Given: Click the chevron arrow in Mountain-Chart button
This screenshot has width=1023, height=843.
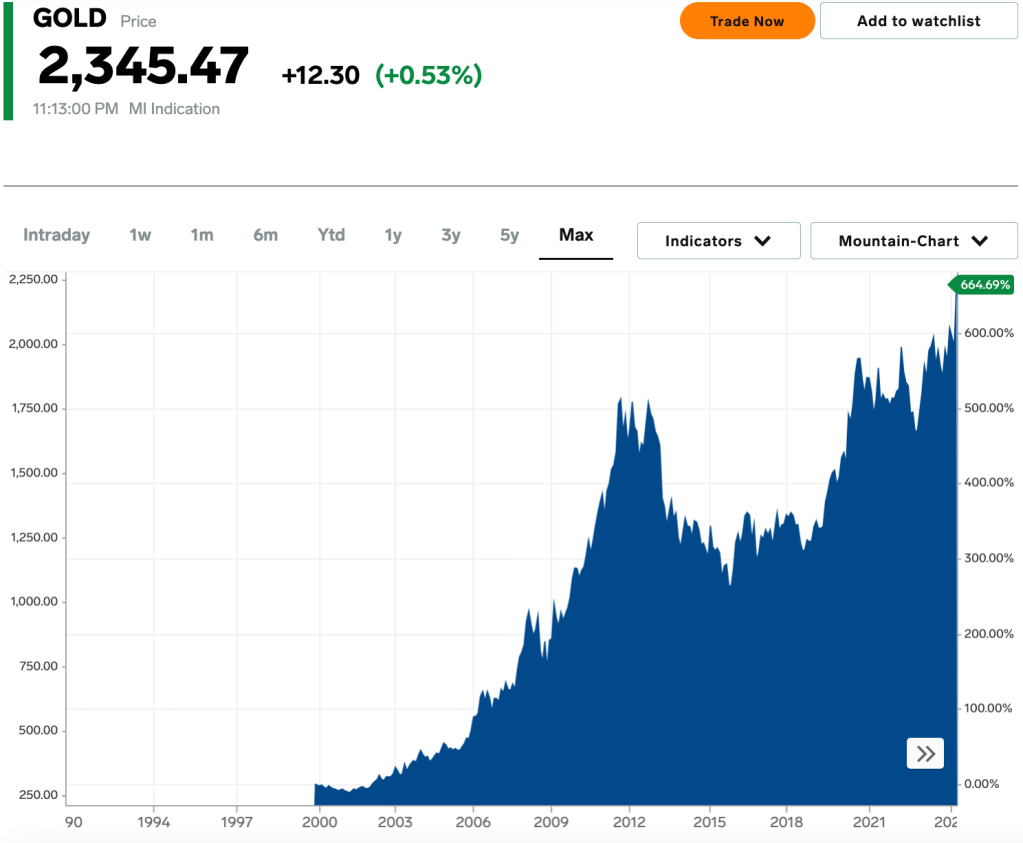Looking at the screenshot, I should click(979, 241).
